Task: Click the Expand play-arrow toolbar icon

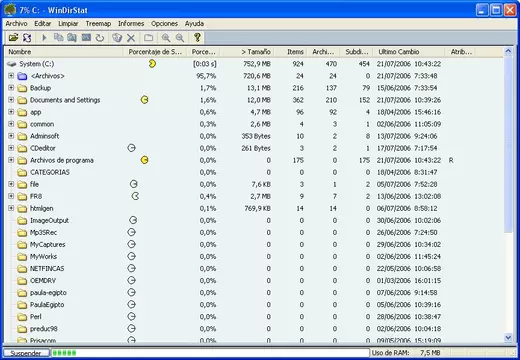Action: [x=44, y=37]
